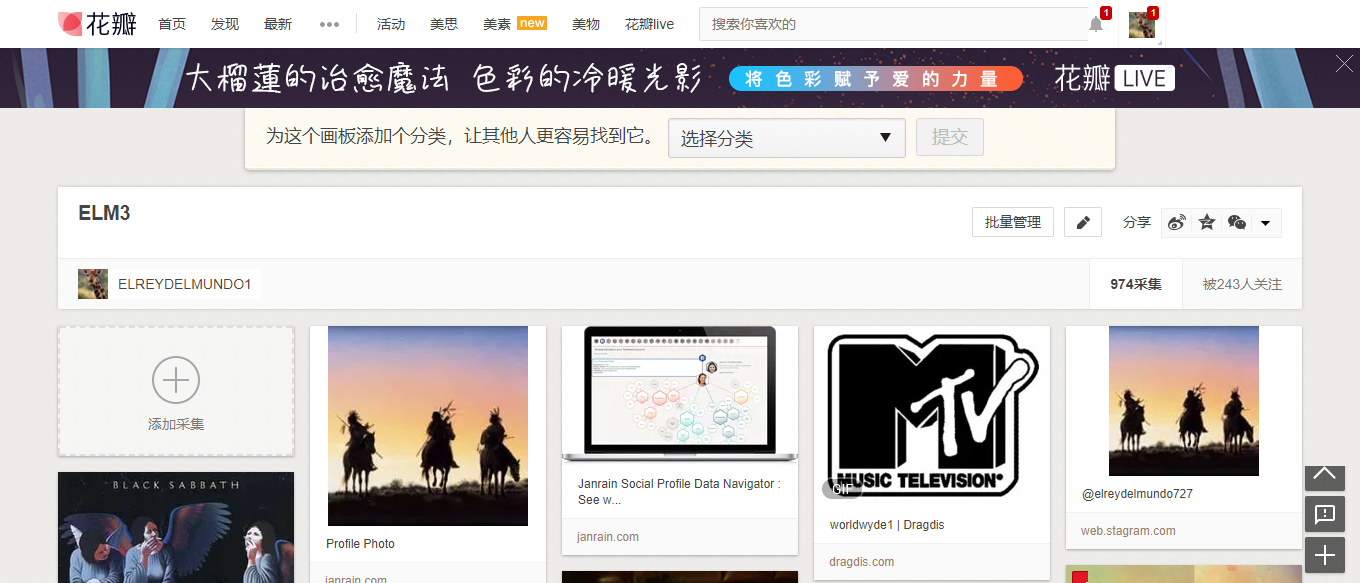The height and width of the screenshot is (583, 1360).
Task: Click the plus add button bottom right
Action: 1324,555
